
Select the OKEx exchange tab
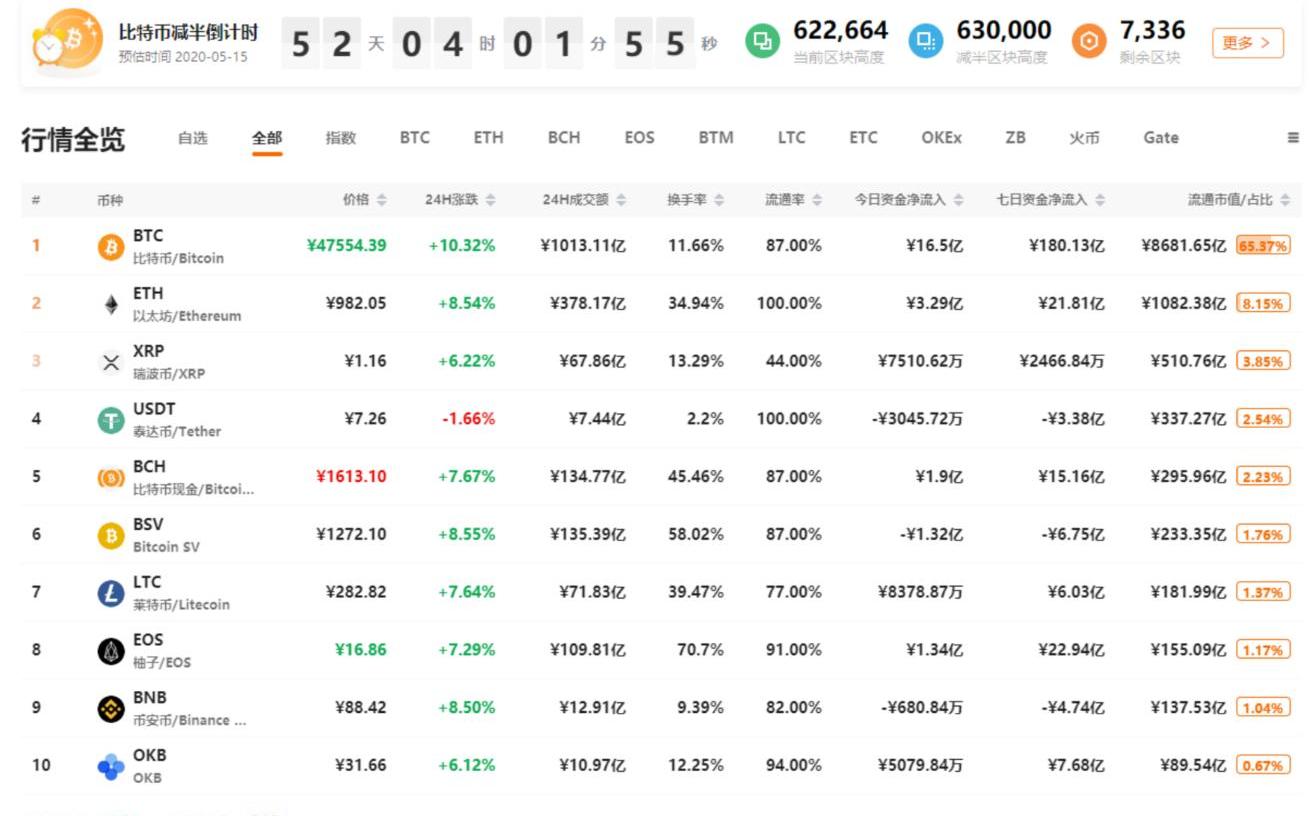[941, 138]
